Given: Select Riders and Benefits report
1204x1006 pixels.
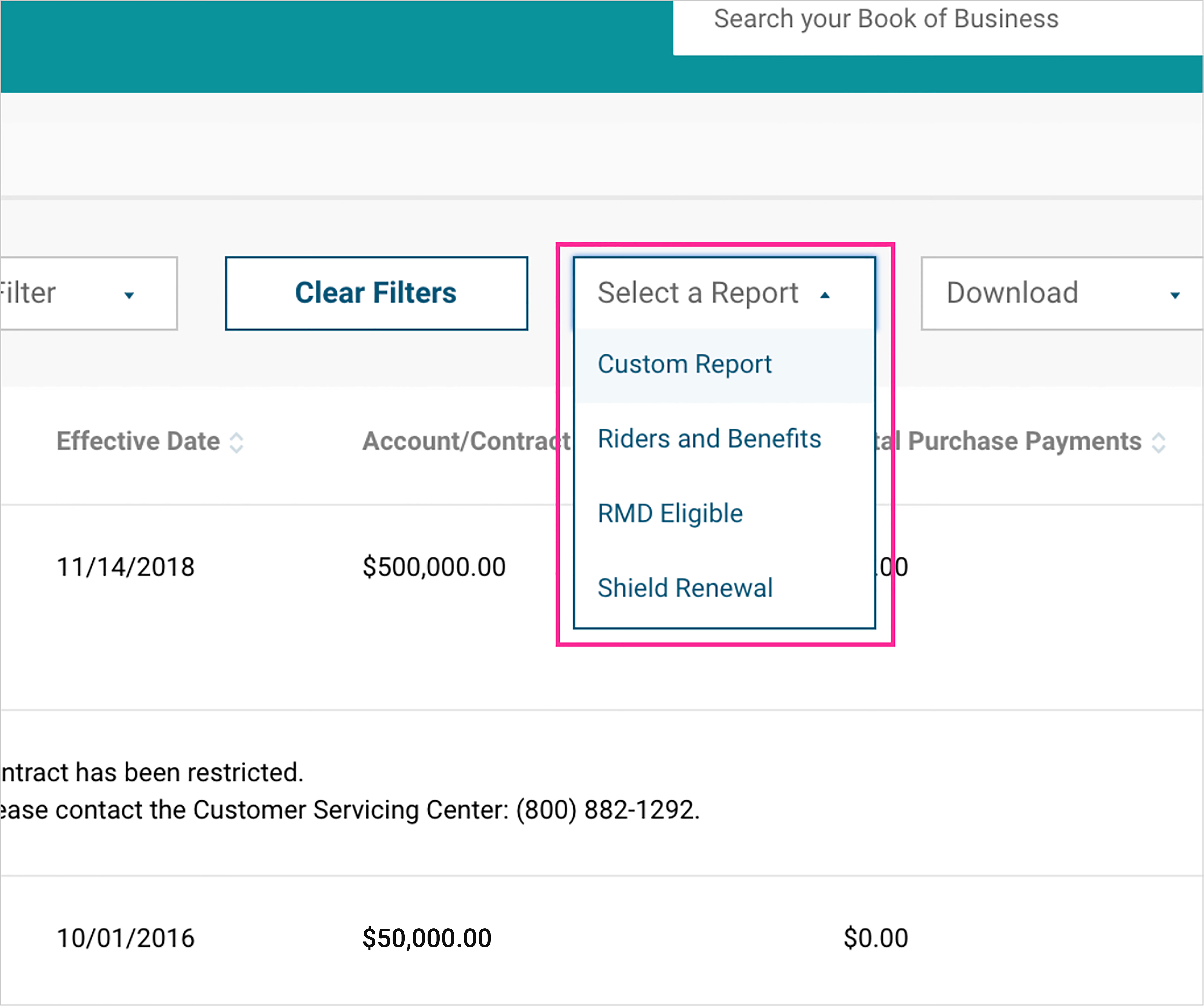Looking at the screenshot, I should pyautogui.click(x=709, y=439).
